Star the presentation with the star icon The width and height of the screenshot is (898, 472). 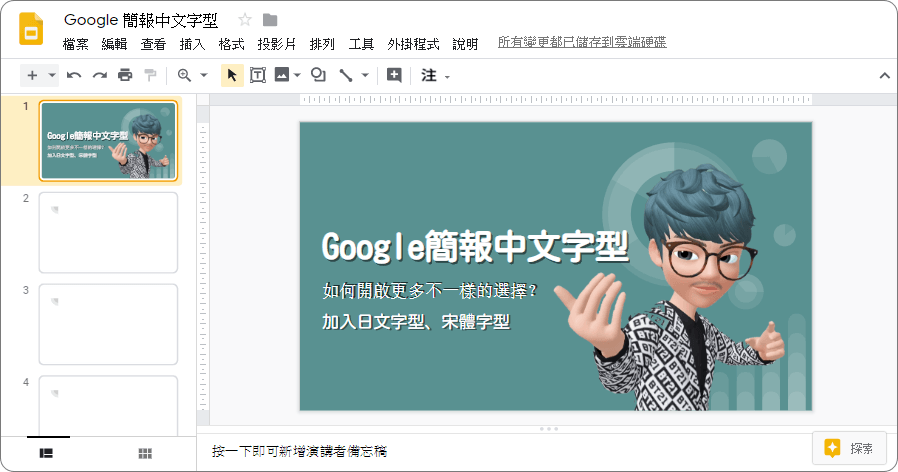pos(245,20)
